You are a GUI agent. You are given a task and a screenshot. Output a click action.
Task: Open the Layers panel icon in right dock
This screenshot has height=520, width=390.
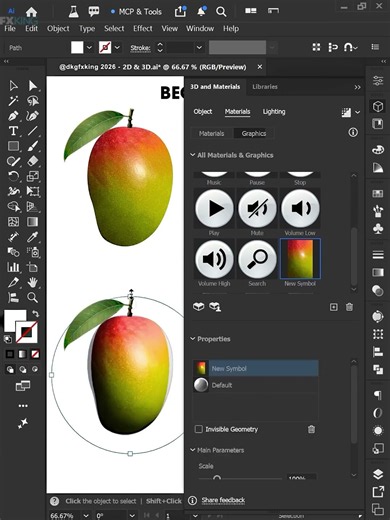pos(378,474)
